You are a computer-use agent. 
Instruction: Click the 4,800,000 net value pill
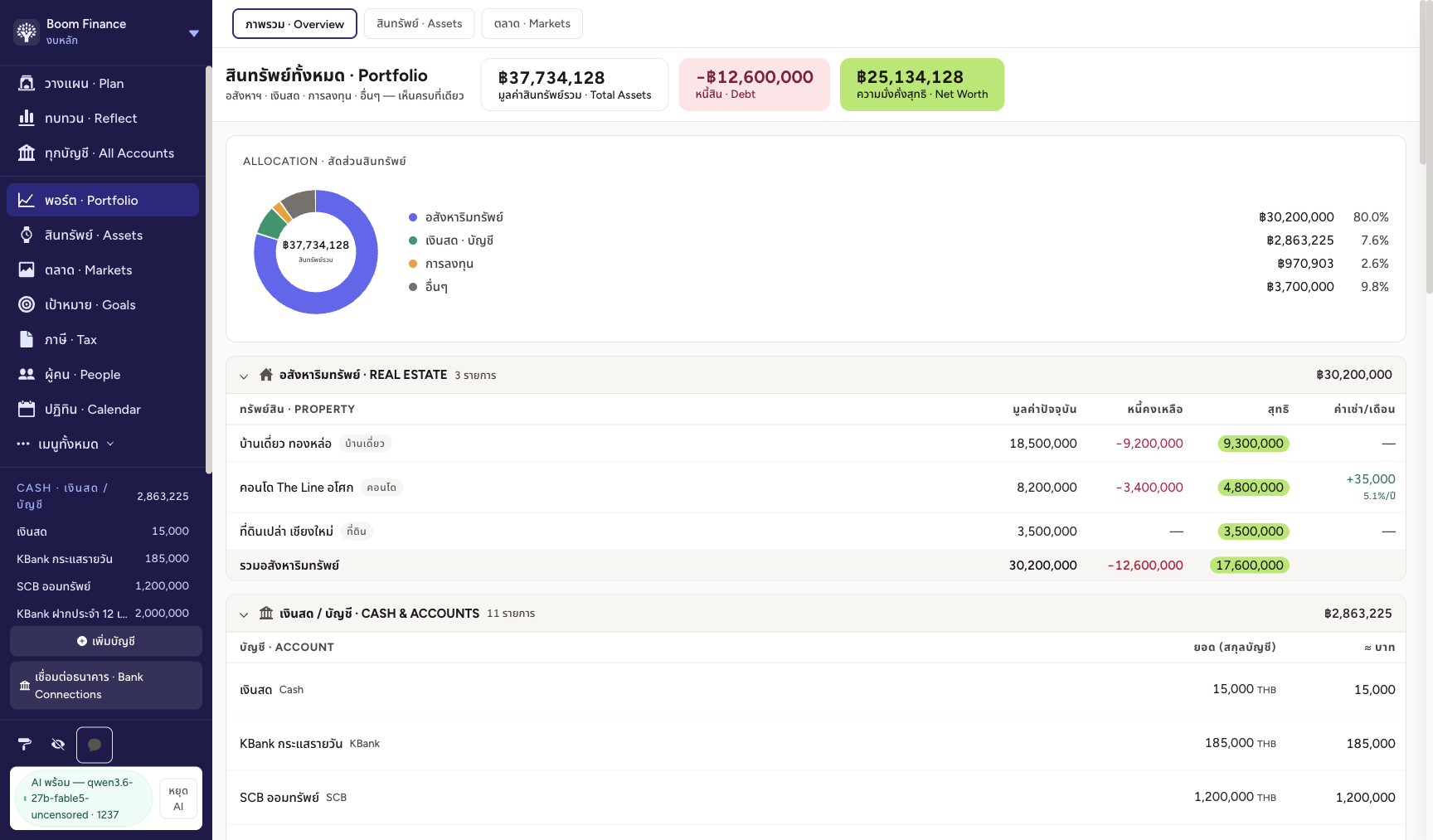coord(1253,488)
